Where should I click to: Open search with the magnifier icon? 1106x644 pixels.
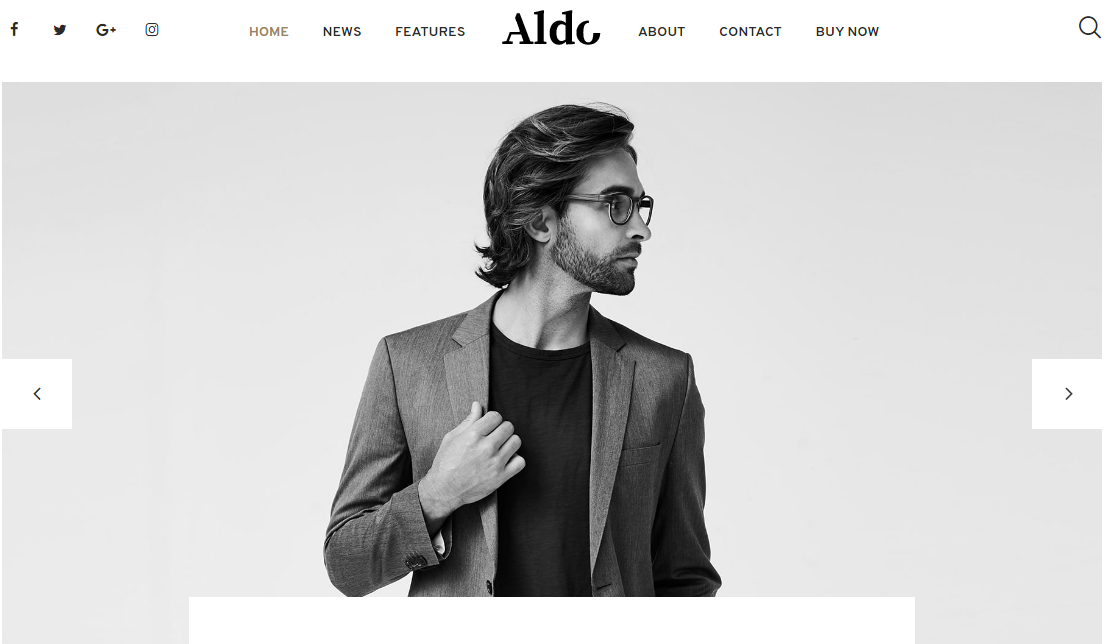click(1089, 28)
